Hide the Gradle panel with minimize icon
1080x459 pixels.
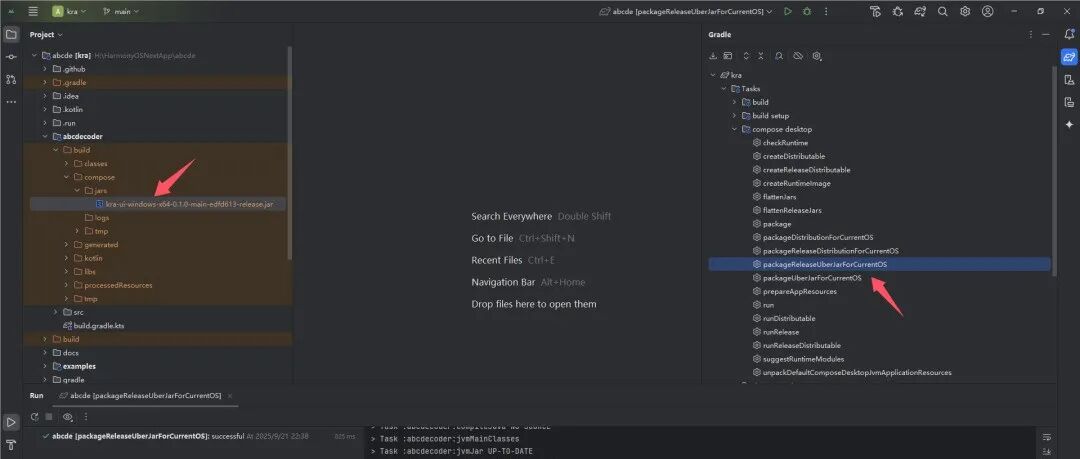coord(1046,34)
